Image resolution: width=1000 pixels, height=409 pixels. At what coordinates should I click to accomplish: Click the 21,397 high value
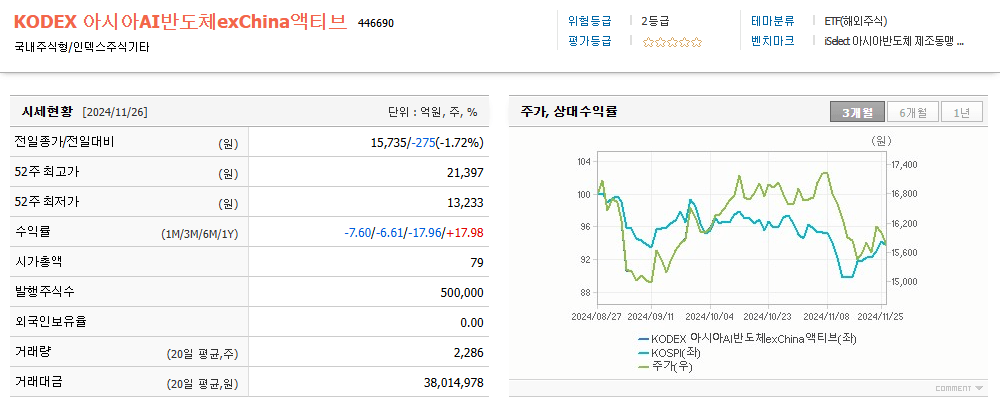465,173
